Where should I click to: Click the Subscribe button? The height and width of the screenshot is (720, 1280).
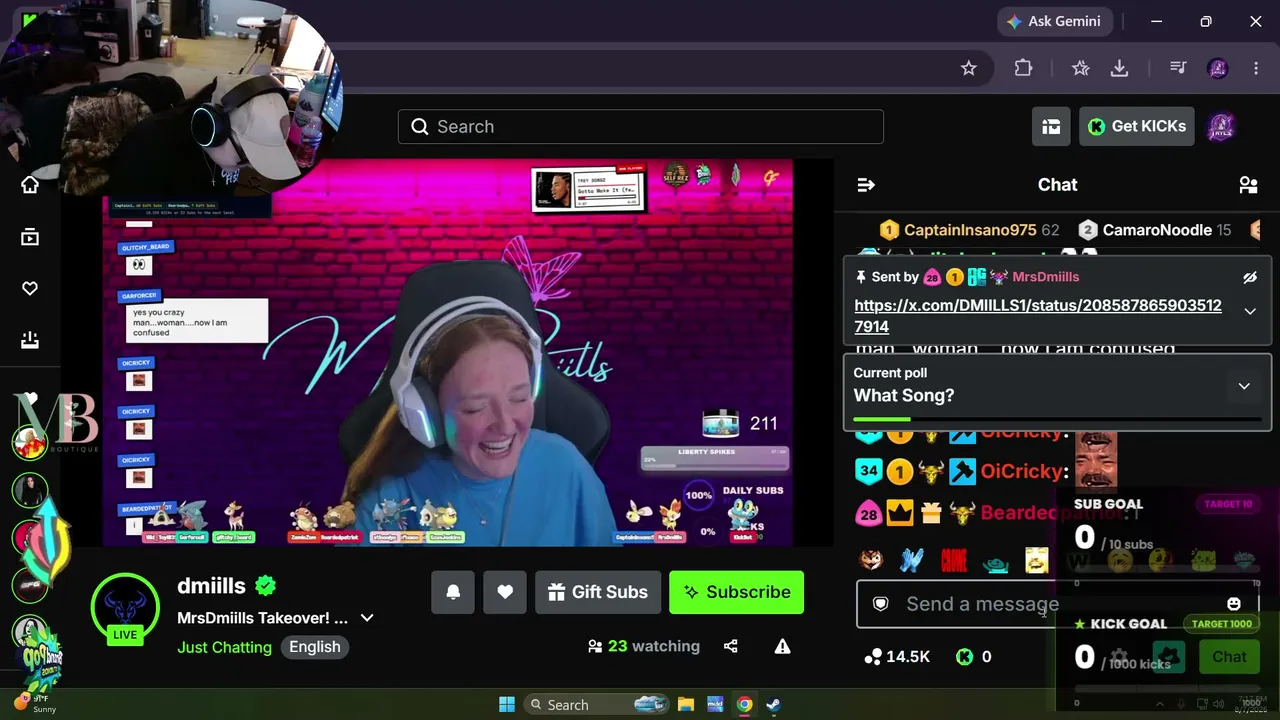[x=736, y=592]
